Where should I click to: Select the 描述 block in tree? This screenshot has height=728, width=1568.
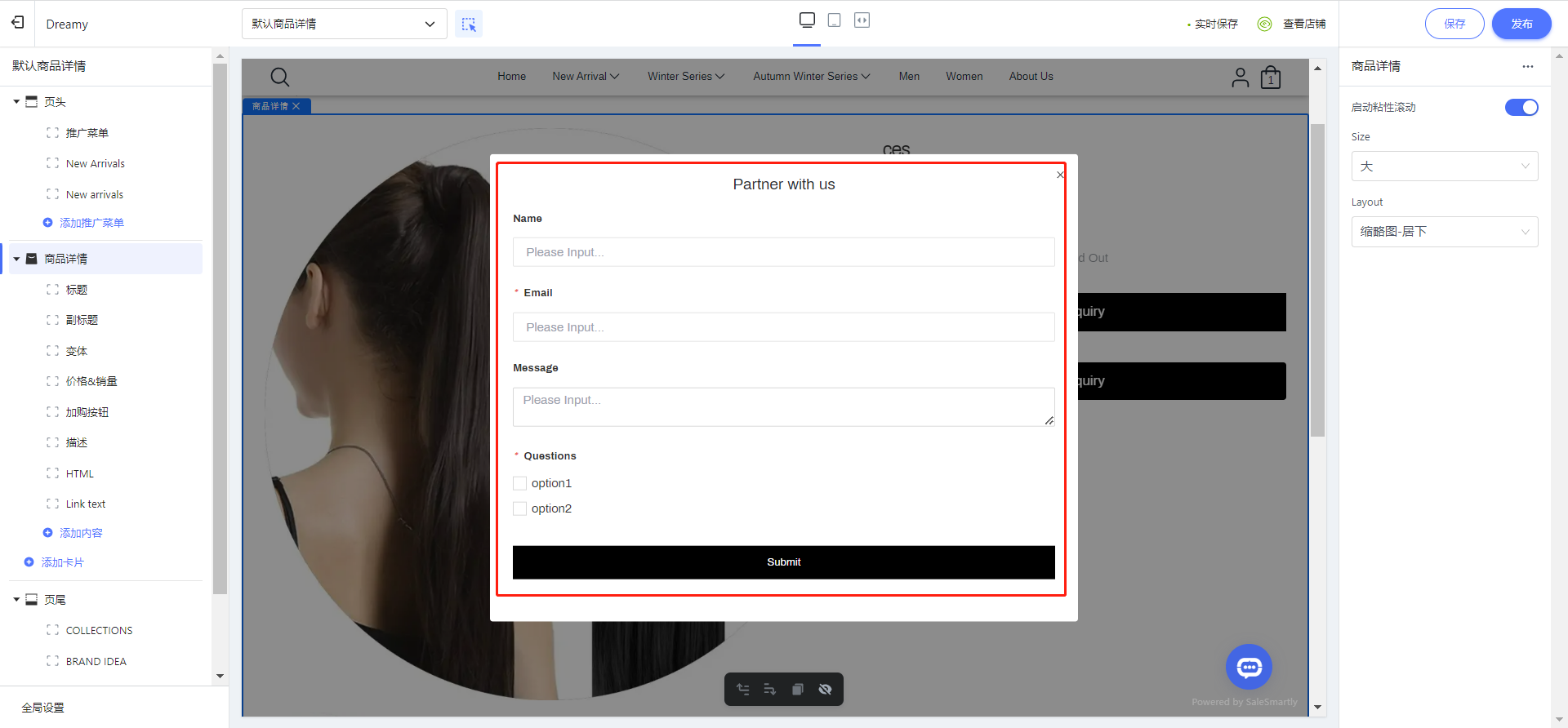tap(77, 442)
